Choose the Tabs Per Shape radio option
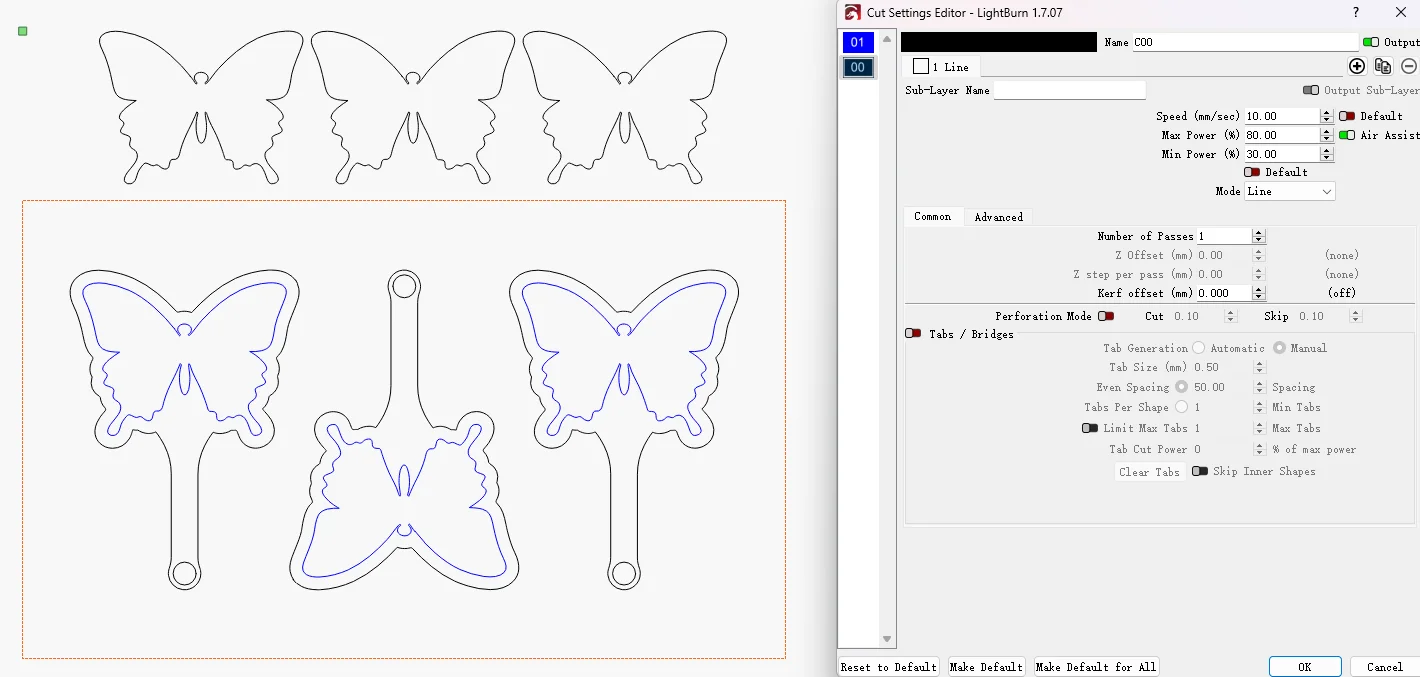 1181,407
